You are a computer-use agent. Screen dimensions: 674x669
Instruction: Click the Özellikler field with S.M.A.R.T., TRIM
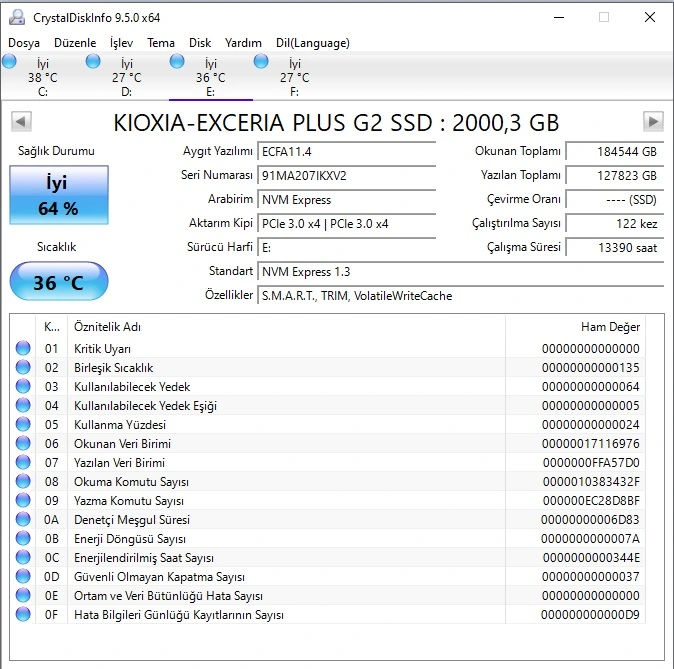(x=461, y=296)
